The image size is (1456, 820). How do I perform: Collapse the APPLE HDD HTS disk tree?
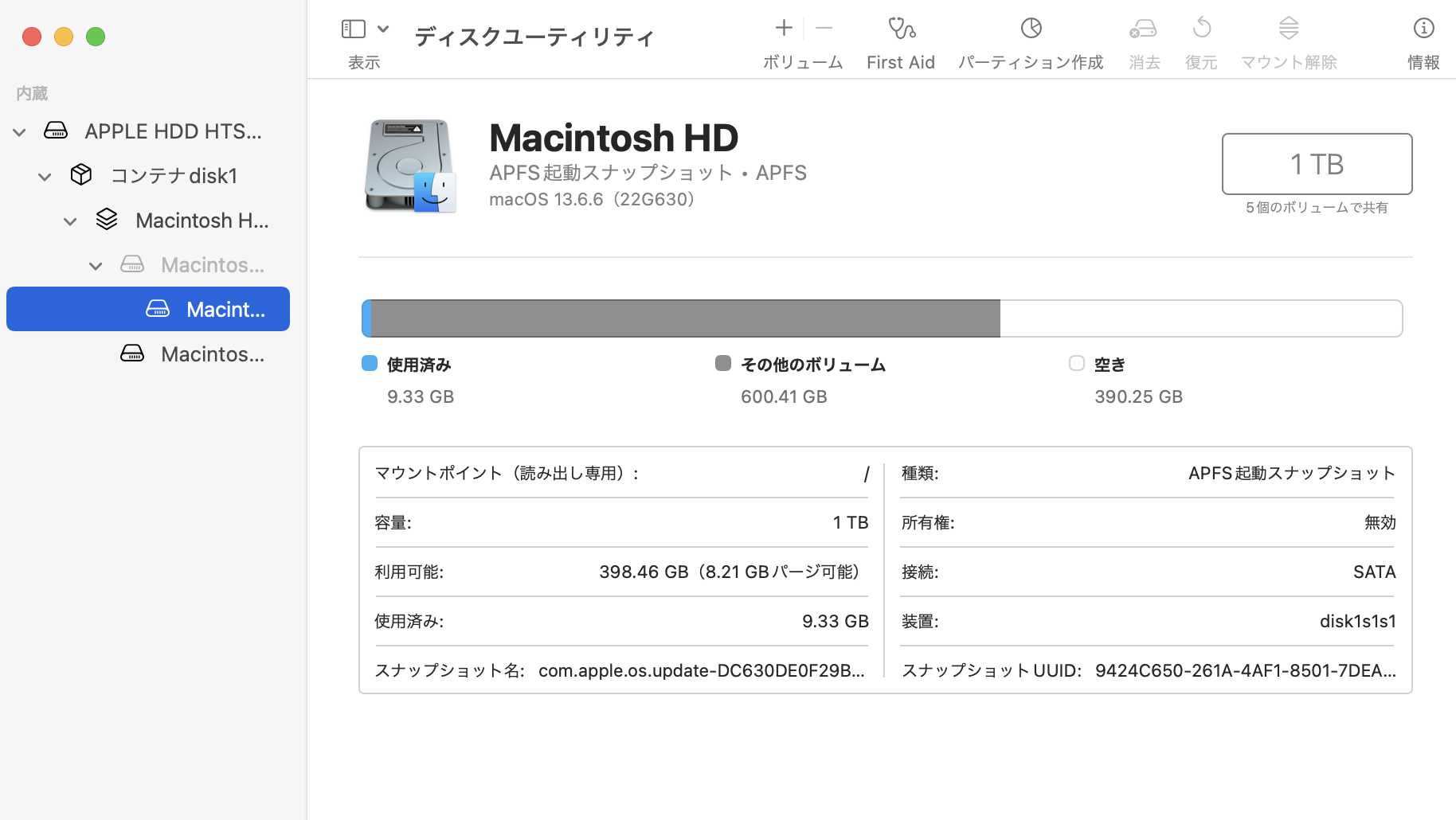20,132
